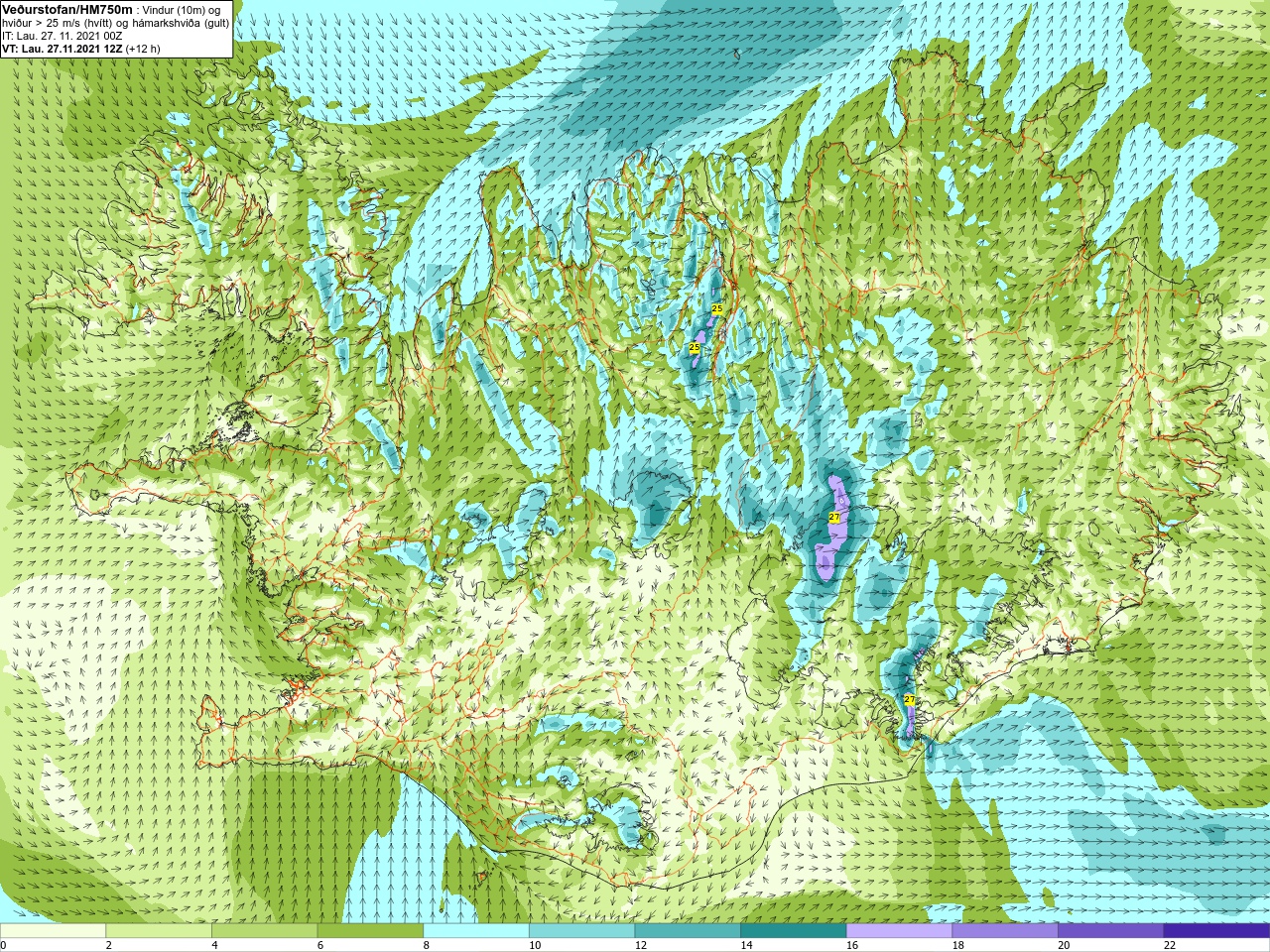Viewport: 1270px width, 952px height.
Task: Choose the above-22 m/s dark indigo legend swatch
Action: 1216,931
